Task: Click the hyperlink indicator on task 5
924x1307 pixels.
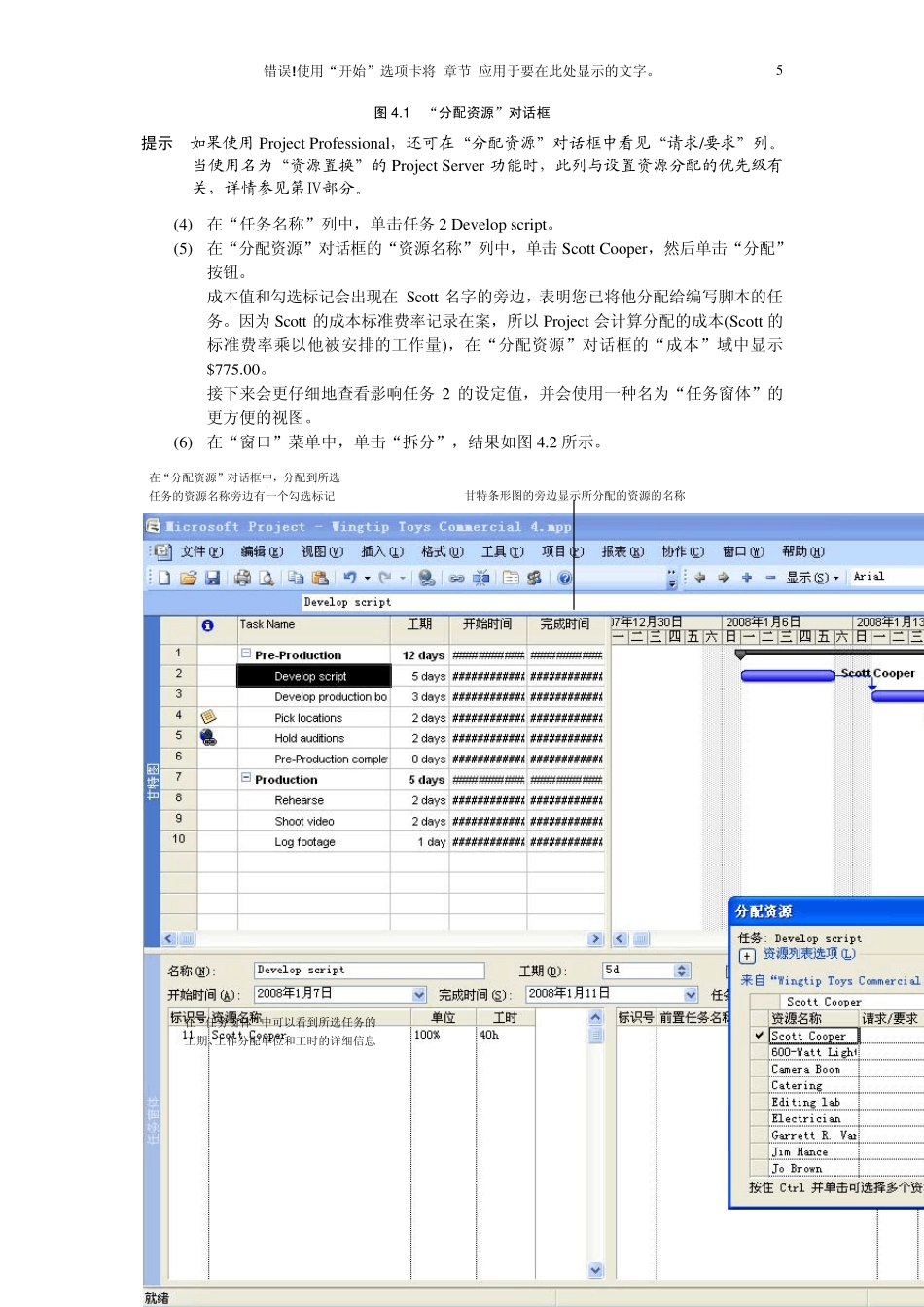Action: 208,738
